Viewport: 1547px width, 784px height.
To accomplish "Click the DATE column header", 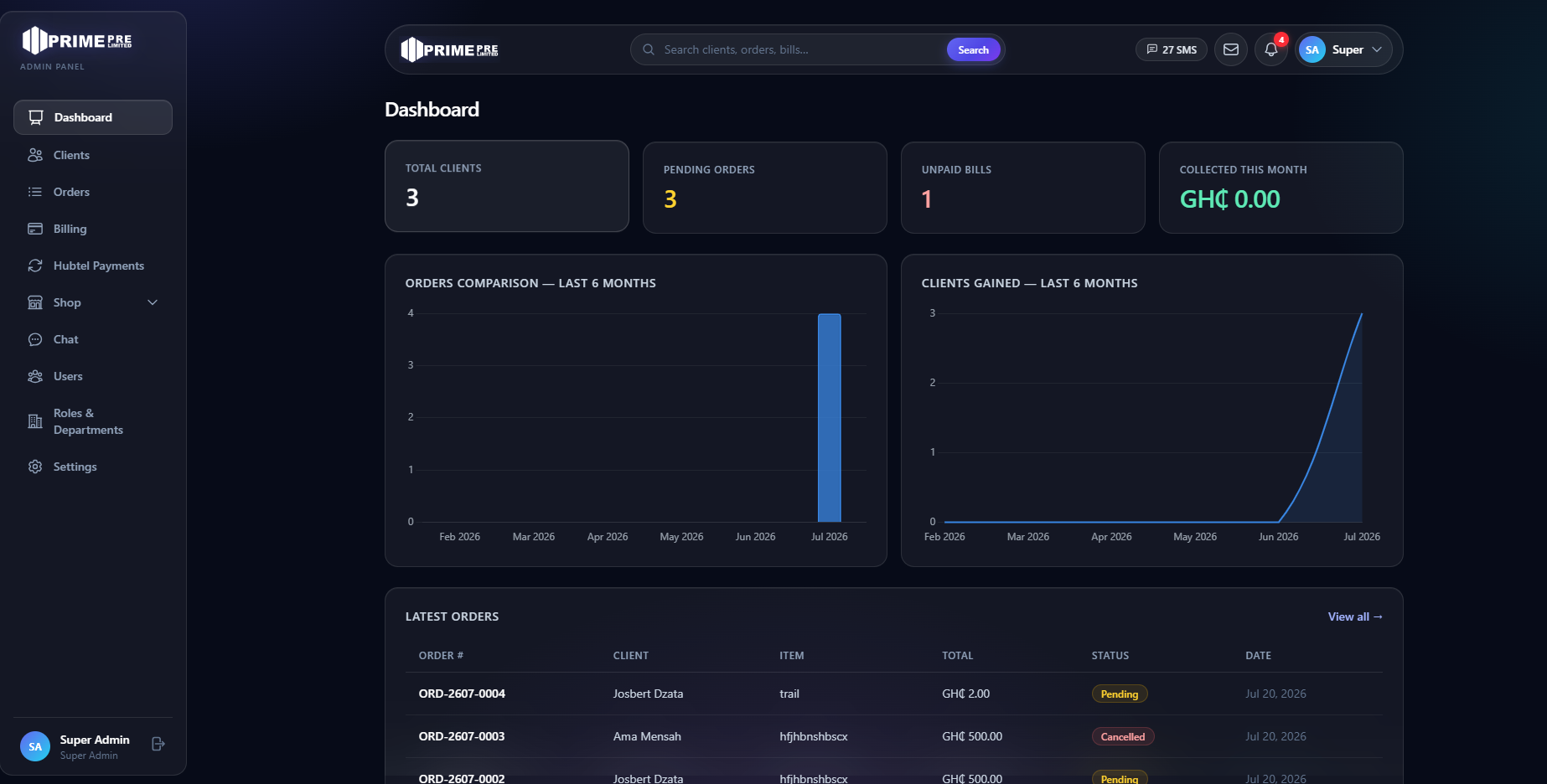I will click(x=1258, y=656).
